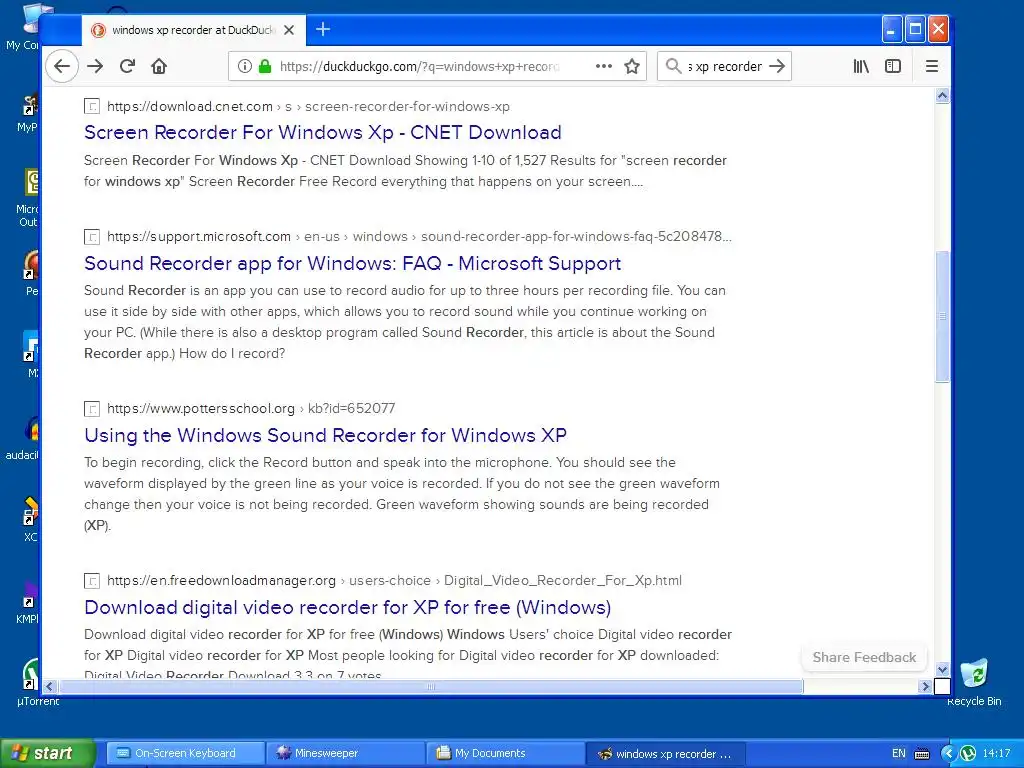Close the windows xp recorder tab
Viewport: 1024px width, 768px height.
click(x=289, y=30)
